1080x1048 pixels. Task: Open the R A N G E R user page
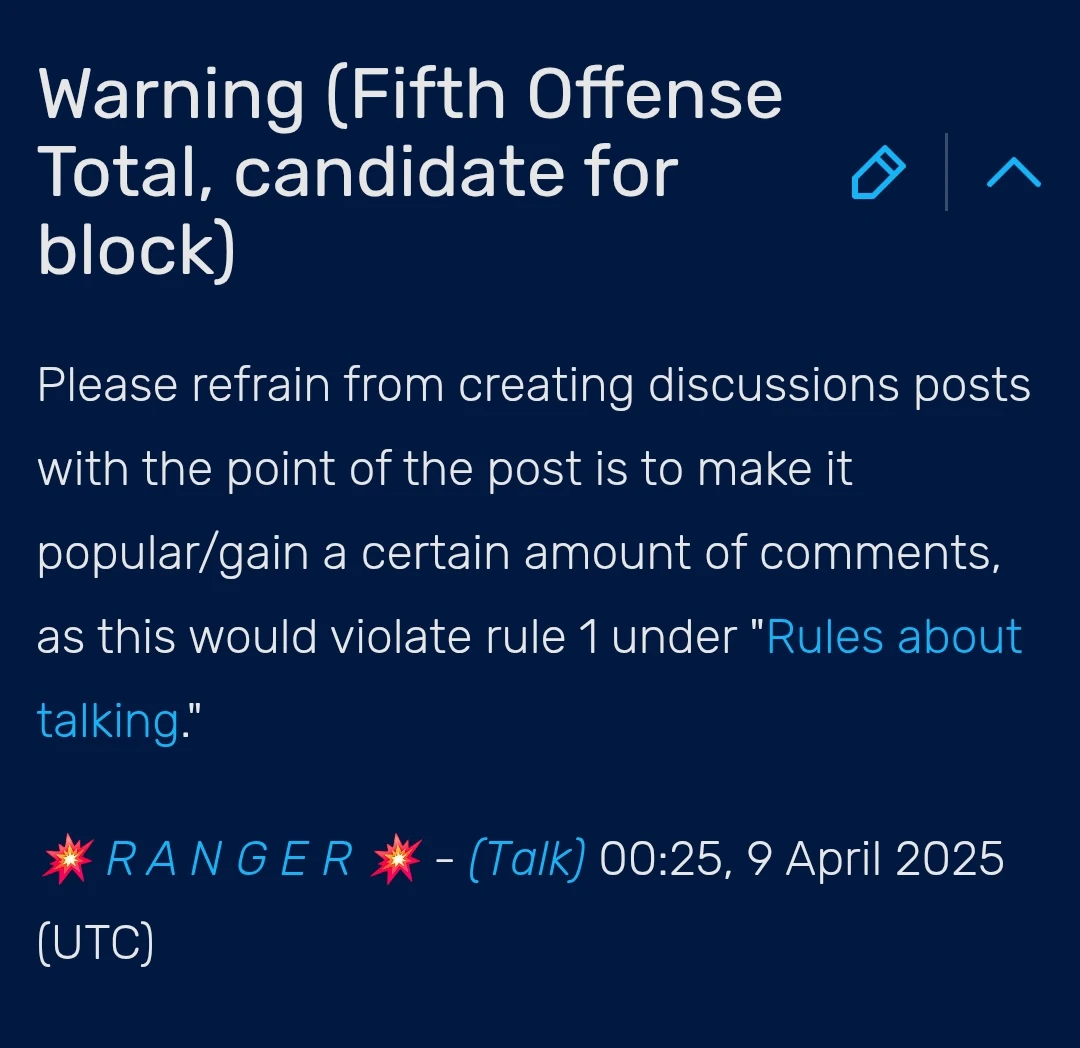[x=229, y=858]
